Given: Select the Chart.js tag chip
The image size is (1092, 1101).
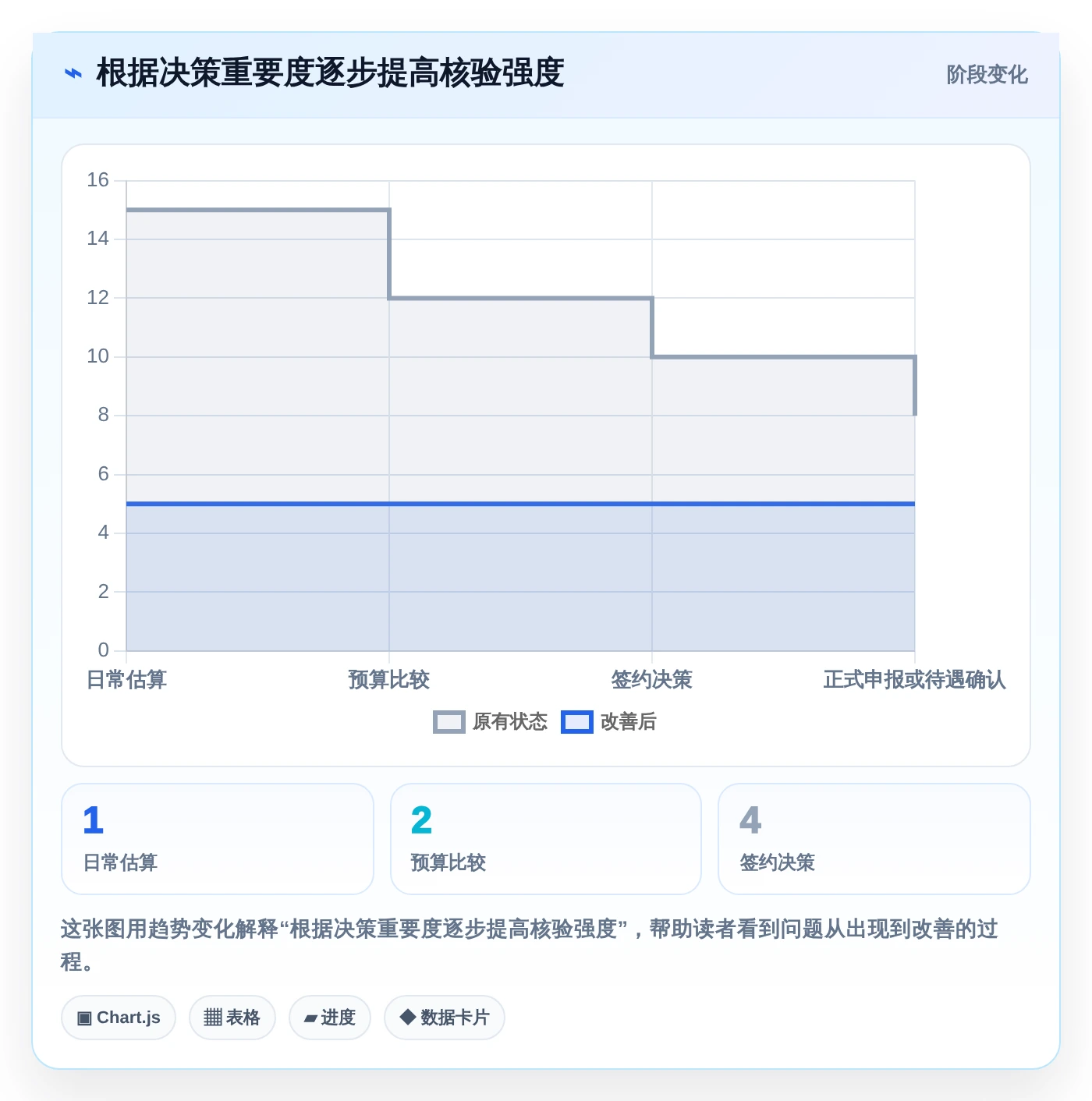Looking at the screenshot, I should pos(119,1018).
